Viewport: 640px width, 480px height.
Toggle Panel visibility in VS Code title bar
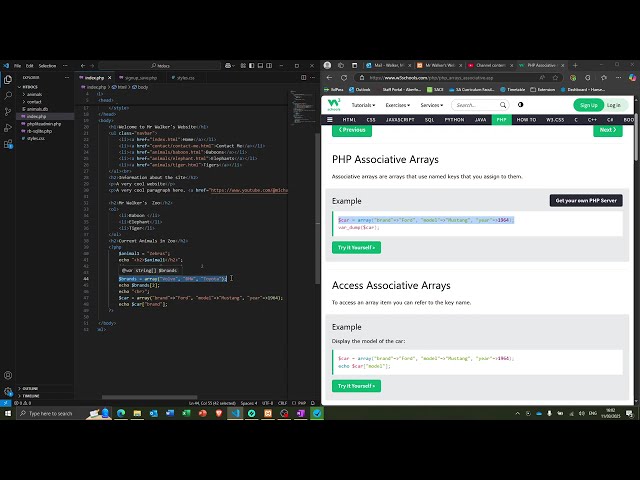(x=260, y=65)
